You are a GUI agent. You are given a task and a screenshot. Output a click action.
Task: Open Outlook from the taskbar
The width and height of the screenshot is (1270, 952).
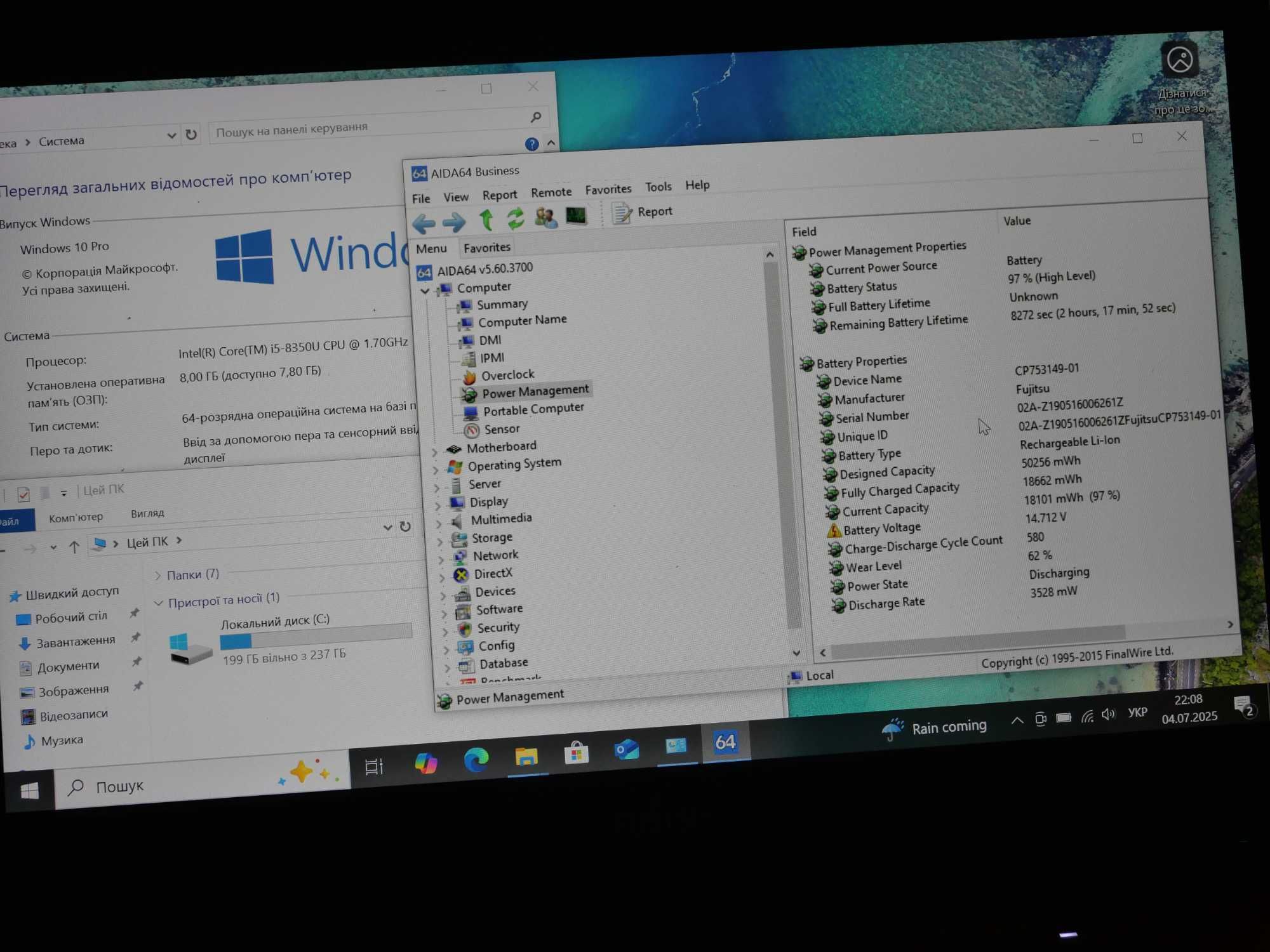click(x=626, y=750)
